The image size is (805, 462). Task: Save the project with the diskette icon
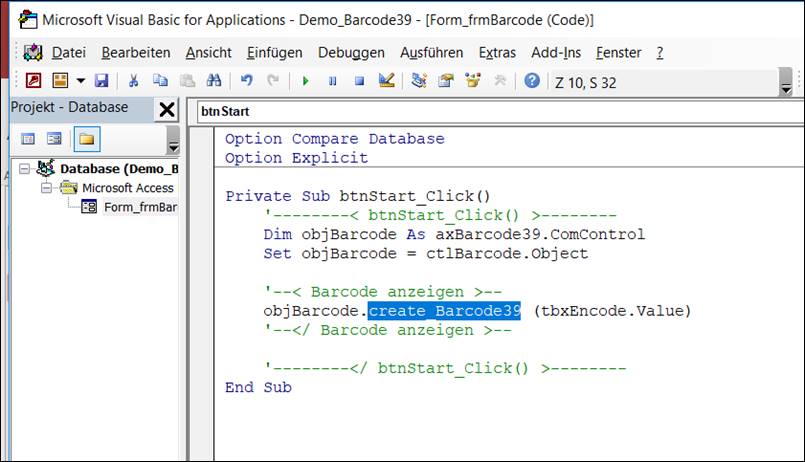click(x=102, y=81)
